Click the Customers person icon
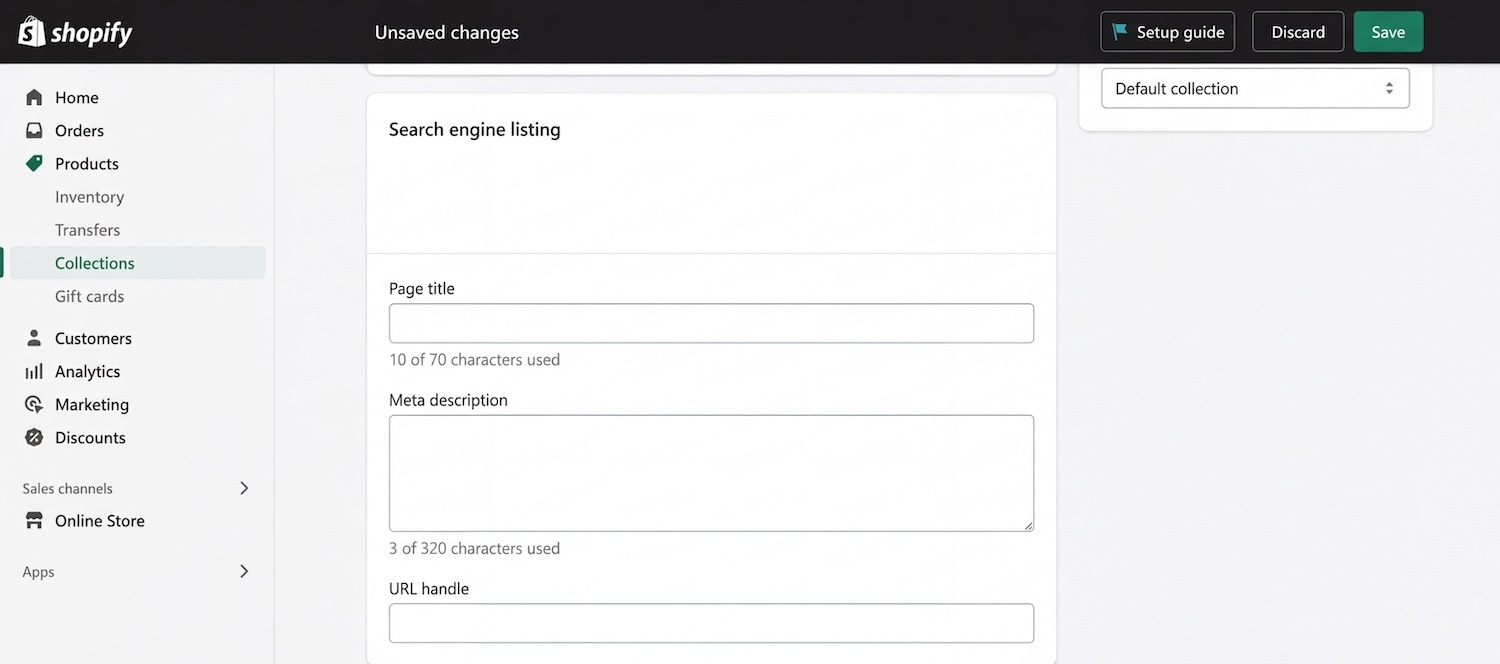This screenshot has height=664, width=1500. click(x=34, y=338)
